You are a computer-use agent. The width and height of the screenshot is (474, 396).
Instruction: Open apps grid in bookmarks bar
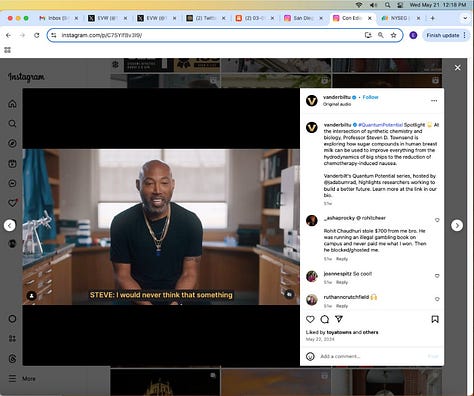(7, 50)
